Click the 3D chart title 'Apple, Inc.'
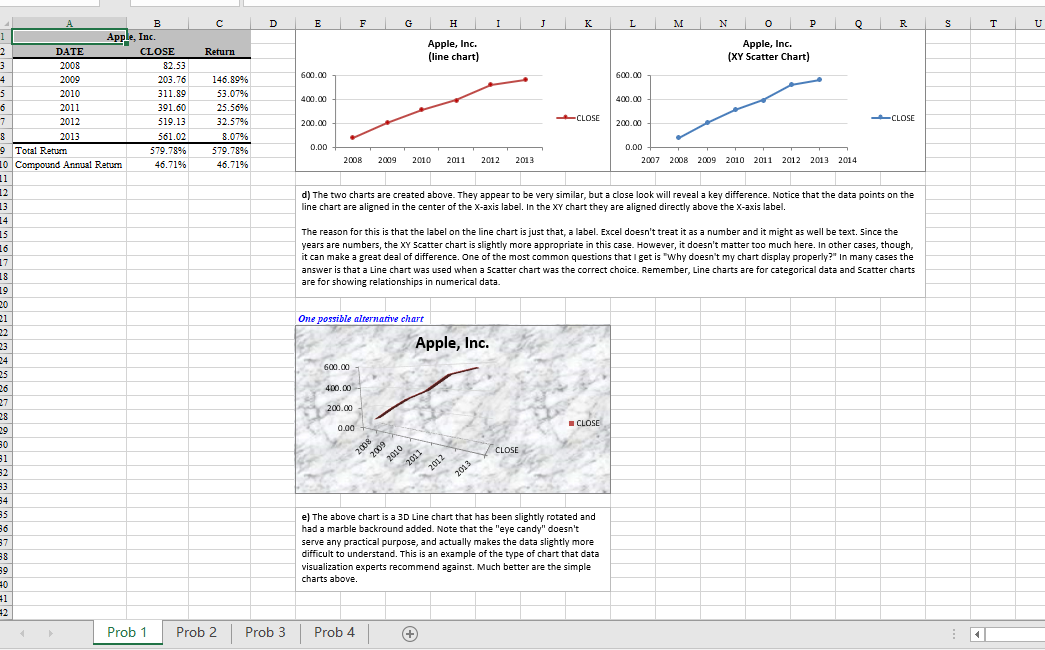Viewport: 1045px width, 650px height. coord(453,343)
